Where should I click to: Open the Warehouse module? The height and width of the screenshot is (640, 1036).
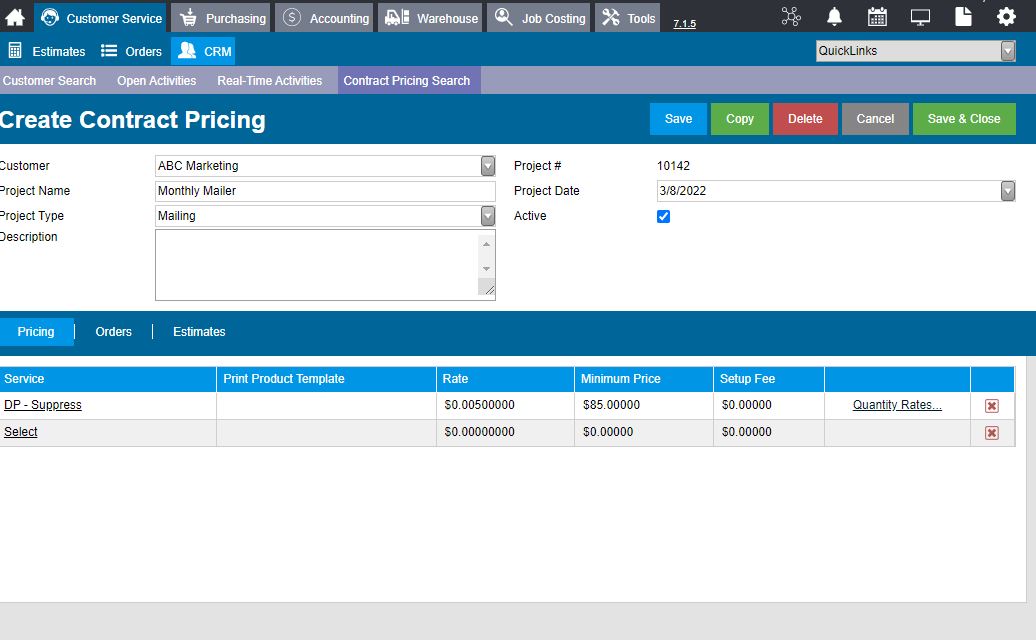pyautogui.click(x=430, y=18)
